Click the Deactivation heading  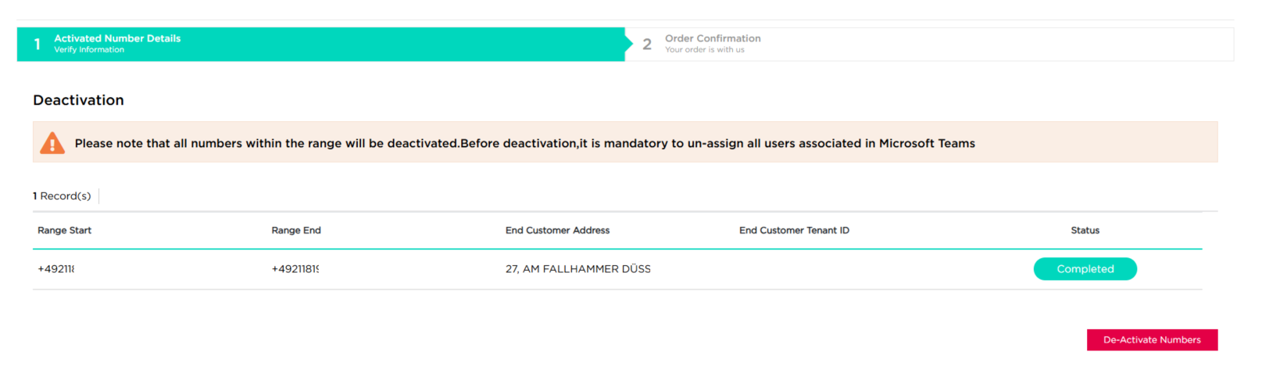pos(78,100)
